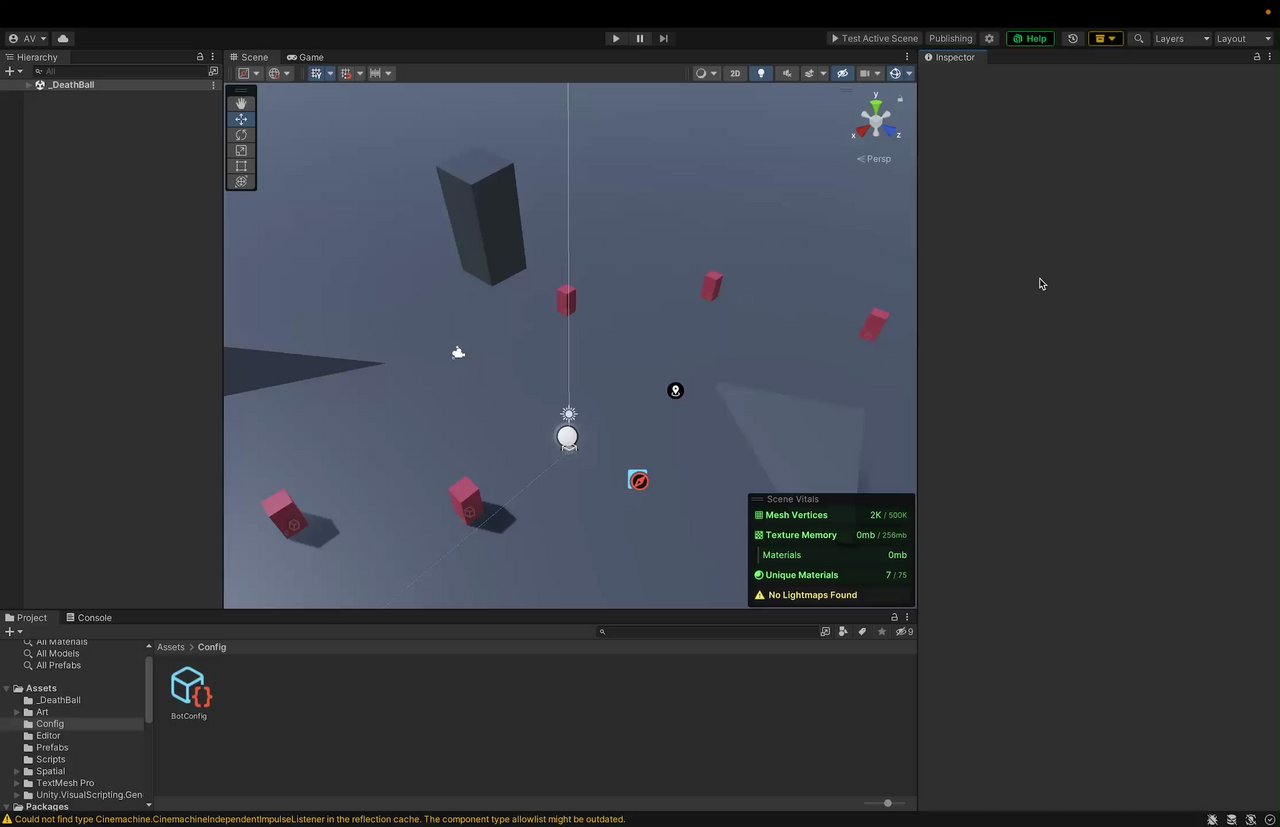Click the Hierarchy search field
Viewport: 1280px width, 827px height.
click(119, 72)
